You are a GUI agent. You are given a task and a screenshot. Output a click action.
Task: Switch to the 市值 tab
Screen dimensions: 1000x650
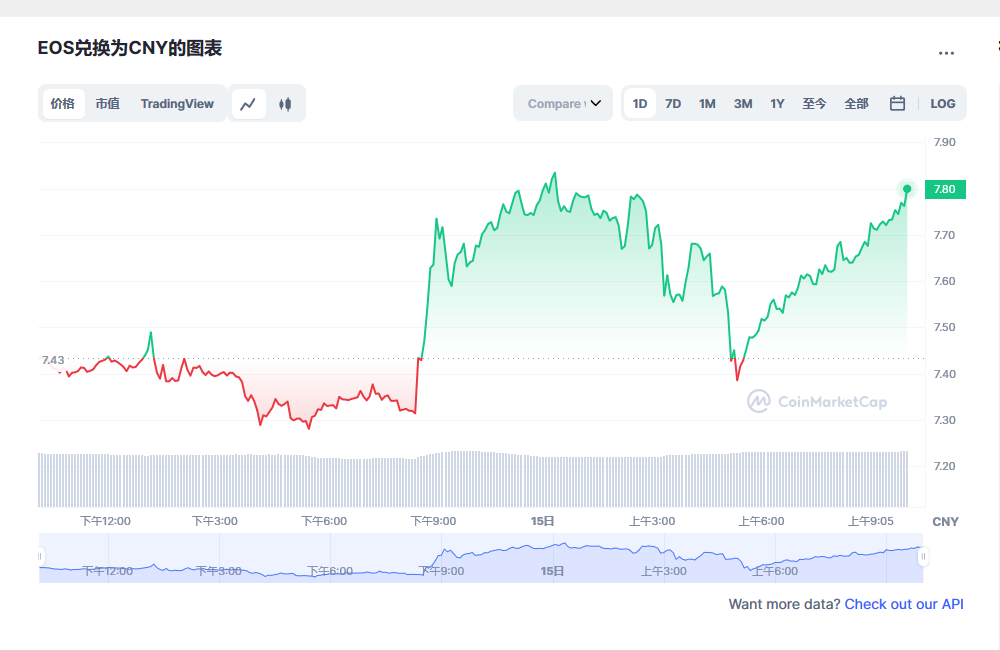coord(107,104)
